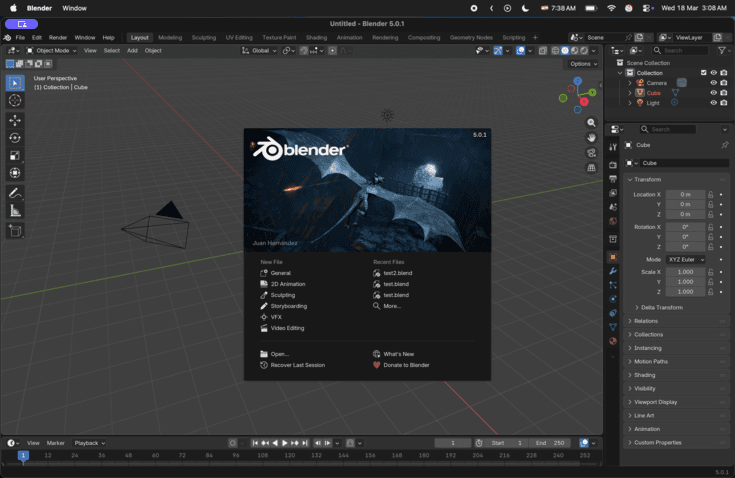Jump to timeline start frame
Screen dimensions: 735x478
click(x=255, y=443)
